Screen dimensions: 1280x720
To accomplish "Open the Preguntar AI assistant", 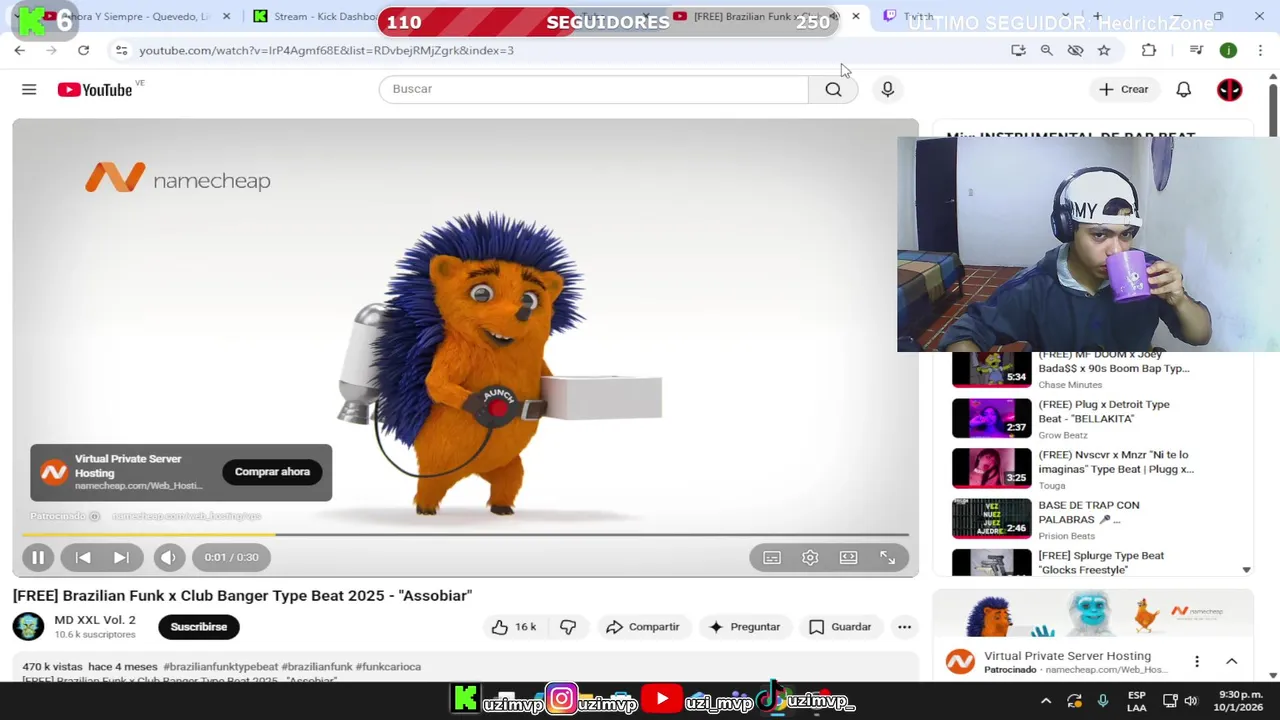I will coord(744,627).
